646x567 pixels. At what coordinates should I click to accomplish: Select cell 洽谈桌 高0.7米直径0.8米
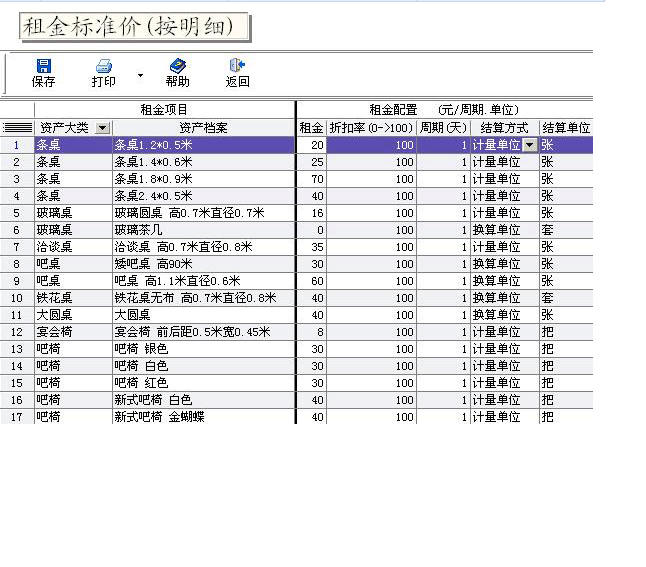point(204,247)
